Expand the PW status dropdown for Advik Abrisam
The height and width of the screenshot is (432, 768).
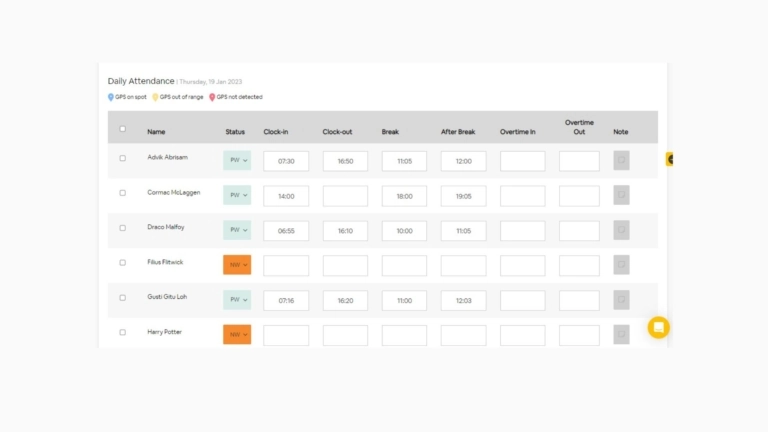point(237,160)
